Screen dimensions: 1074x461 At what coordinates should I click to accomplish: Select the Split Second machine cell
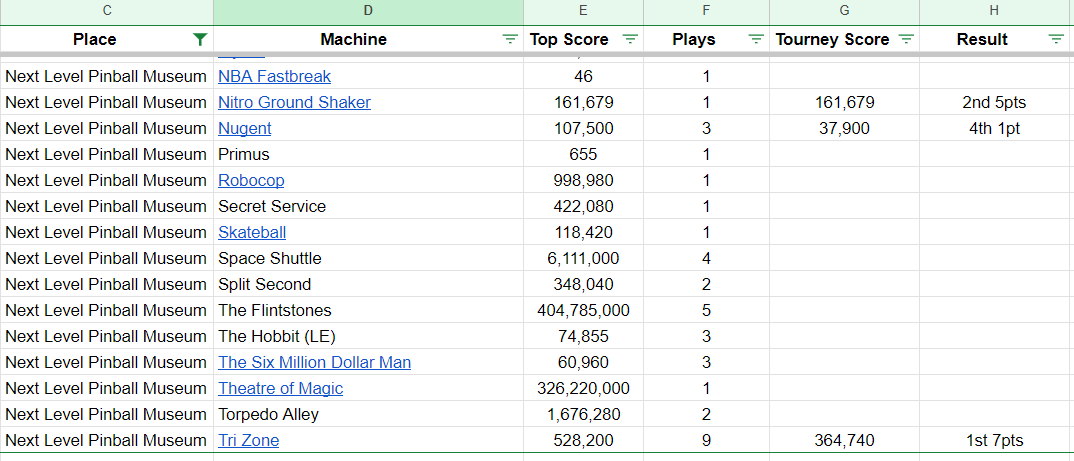[369, 285]
